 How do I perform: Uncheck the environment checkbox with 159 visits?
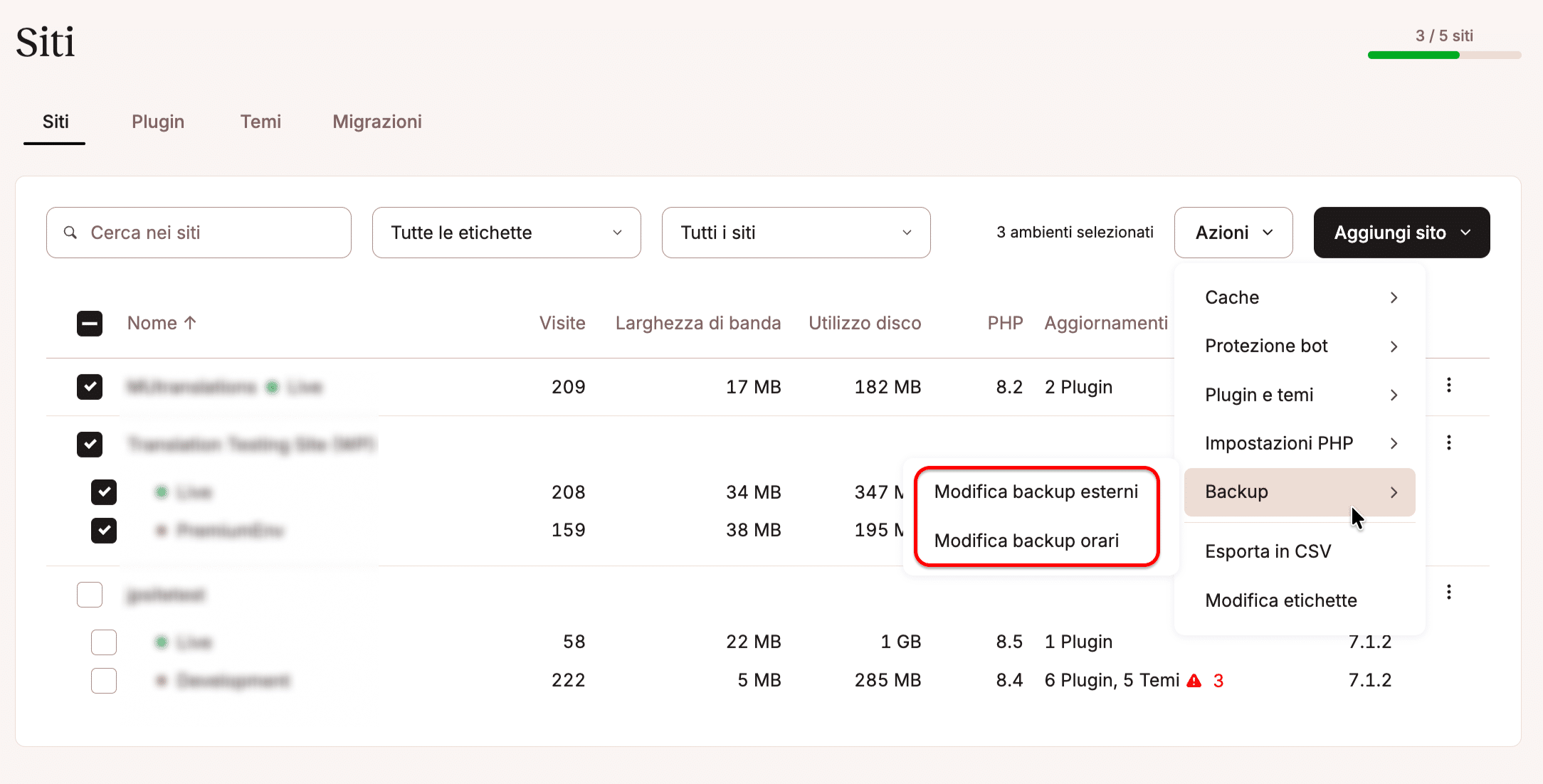[x=104, y=531]
